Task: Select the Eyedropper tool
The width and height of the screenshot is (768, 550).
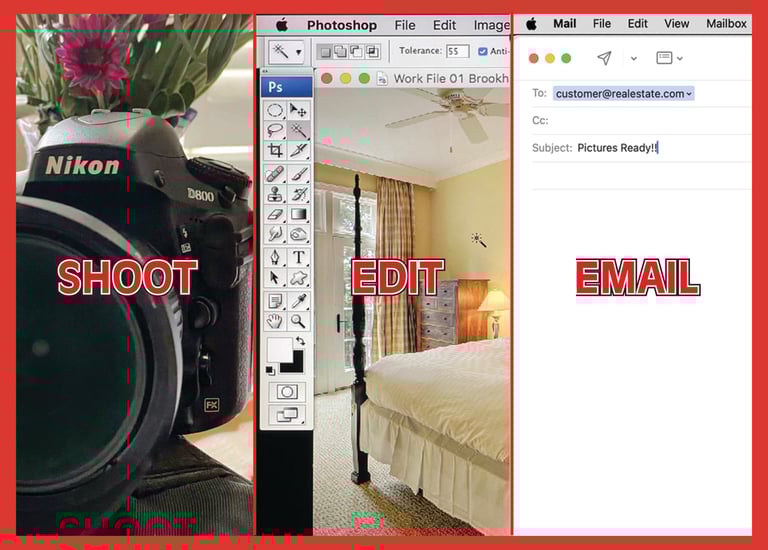Action: coord(298,300)
